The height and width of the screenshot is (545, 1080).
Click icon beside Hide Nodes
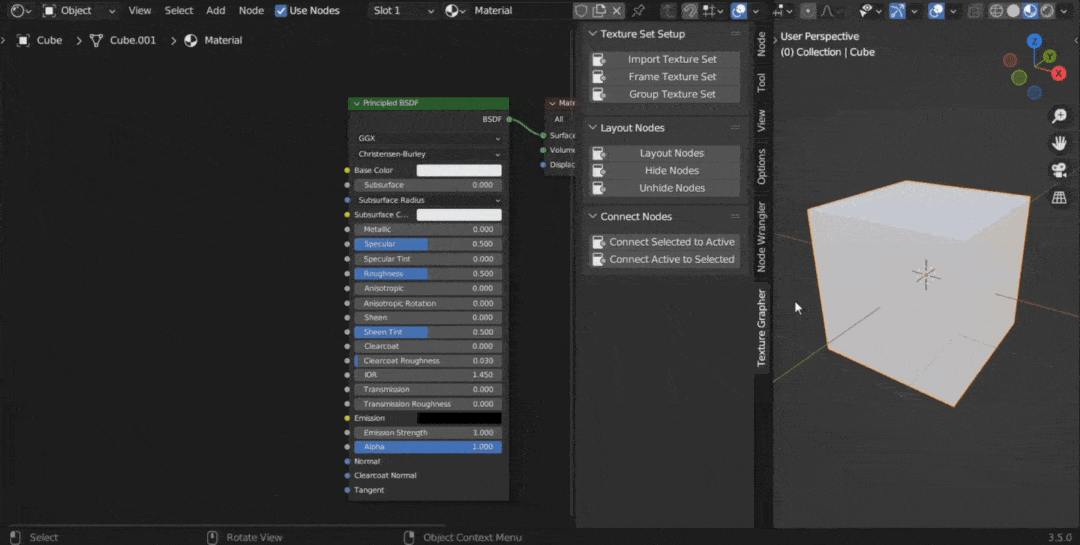(599, 171)
